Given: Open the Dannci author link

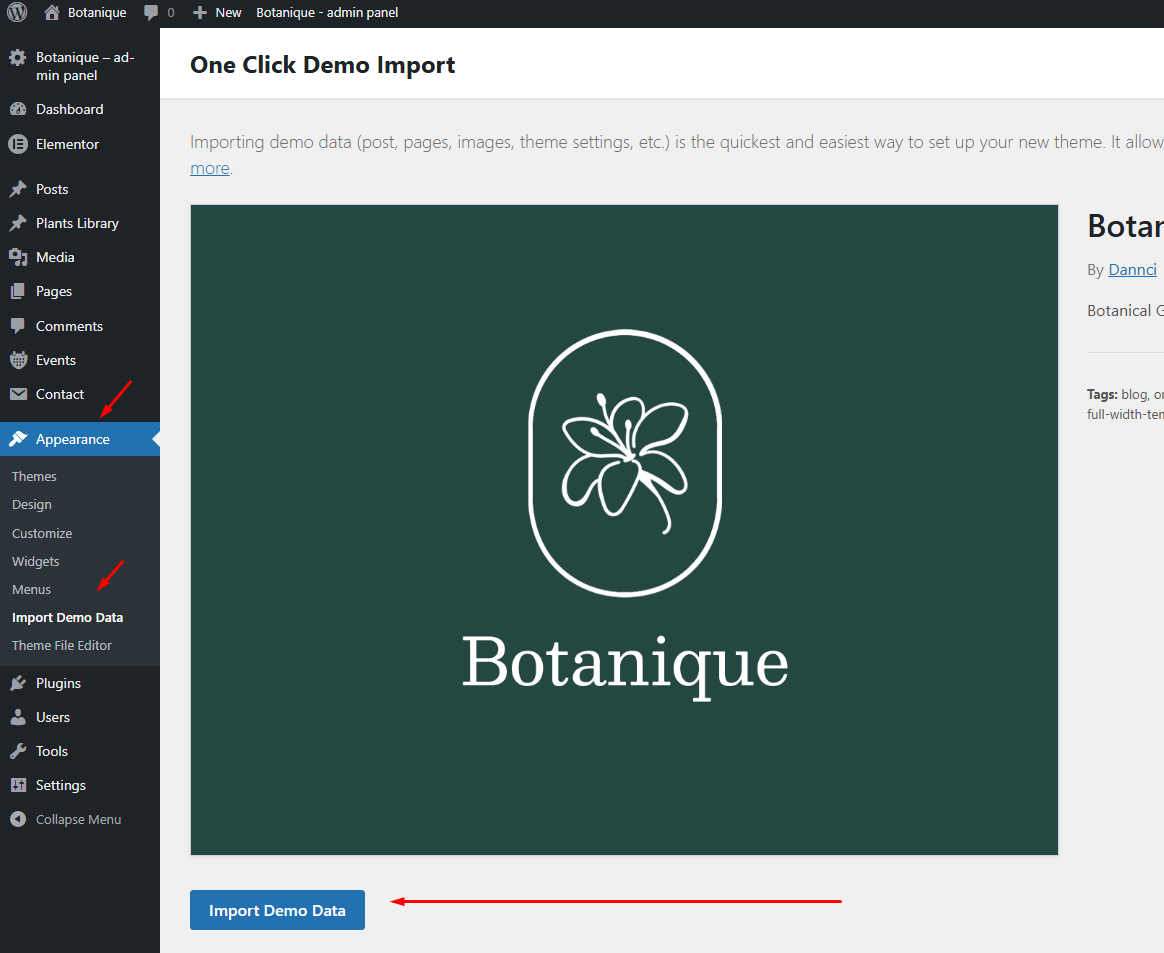Looking at the screenshot, I should coord(1132,269).
